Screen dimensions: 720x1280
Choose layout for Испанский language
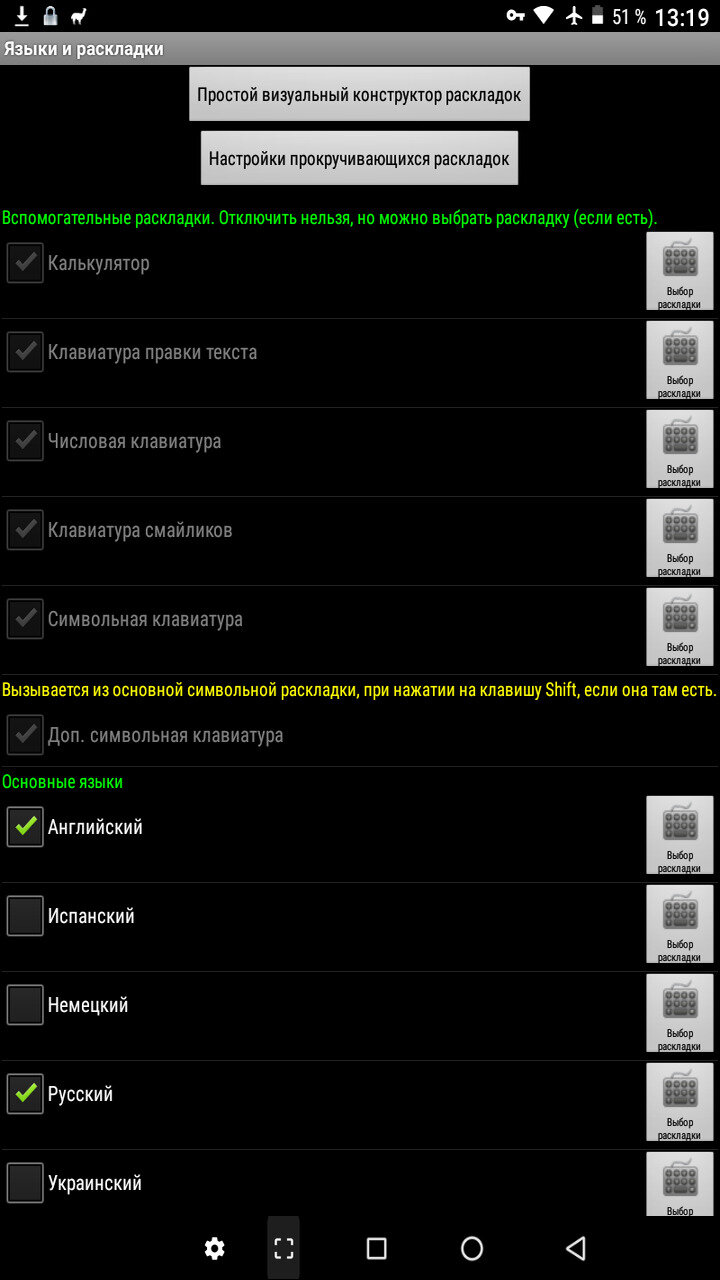coord(680,925)
